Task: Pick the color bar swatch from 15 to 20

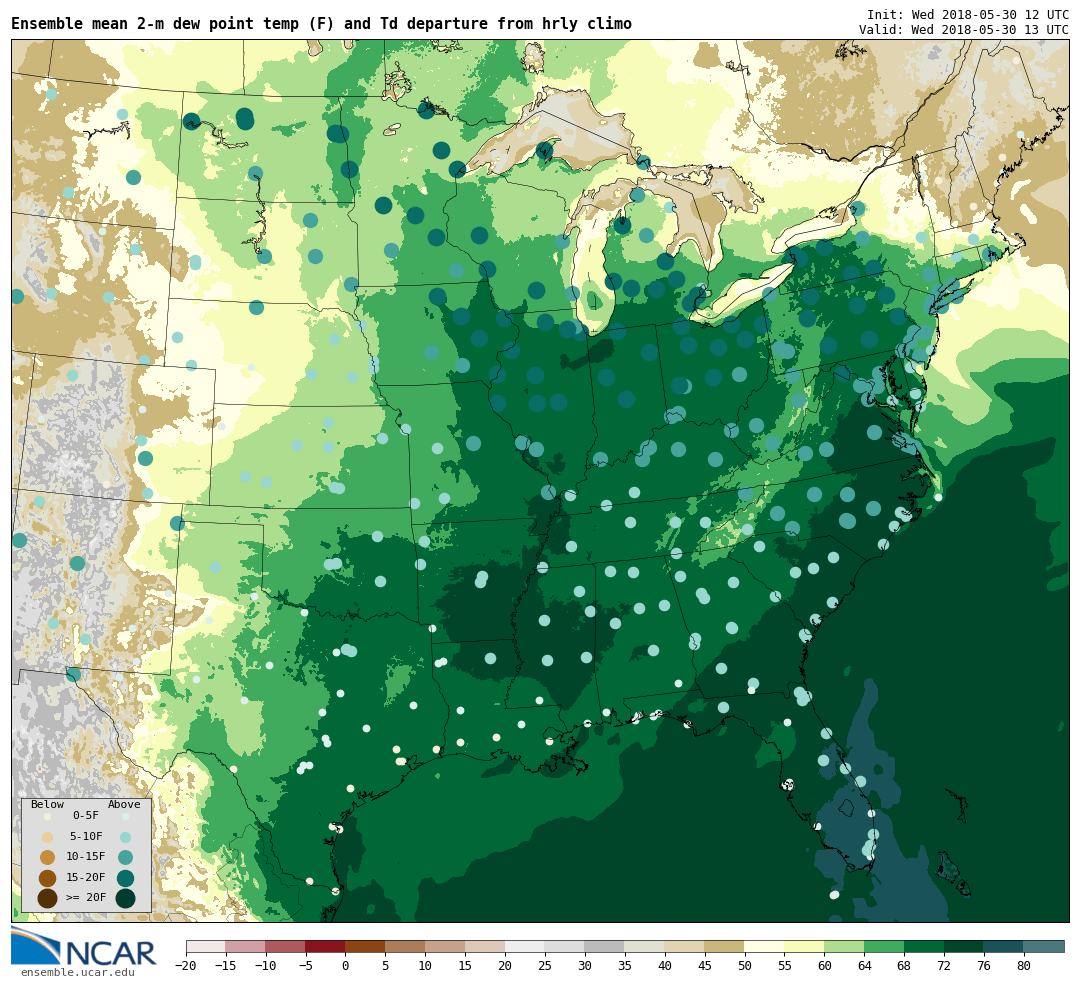Action: click(x=486, y=946)
